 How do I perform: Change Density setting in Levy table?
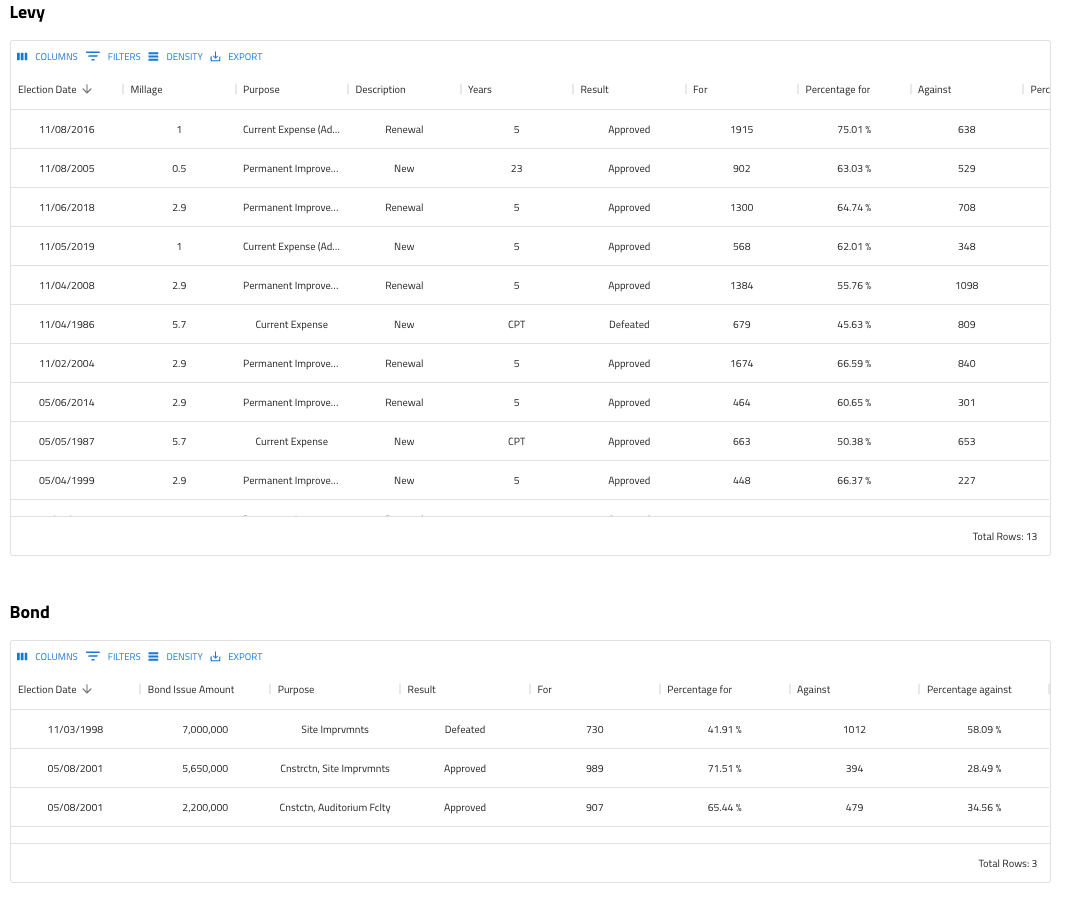click(175, 57)
